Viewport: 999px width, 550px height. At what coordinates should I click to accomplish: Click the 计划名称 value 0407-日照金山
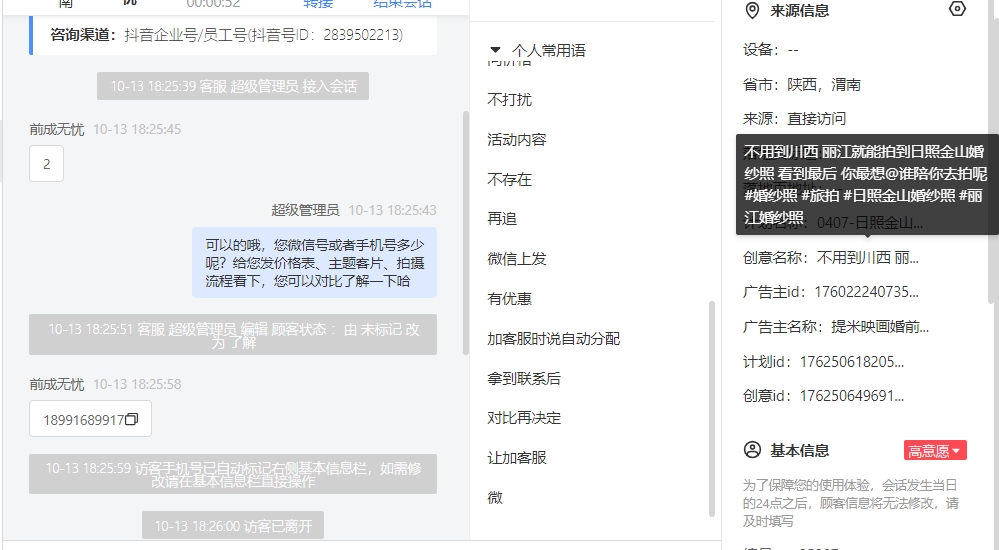coord(870,223)
